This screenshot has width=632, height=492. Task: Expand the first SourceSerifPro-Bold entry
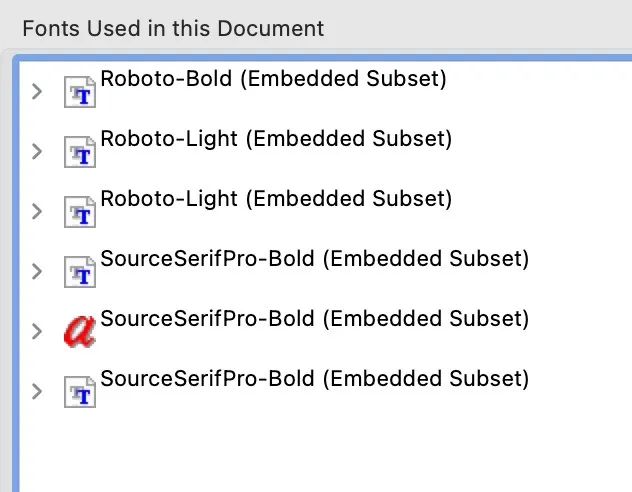tap(37, 271)
